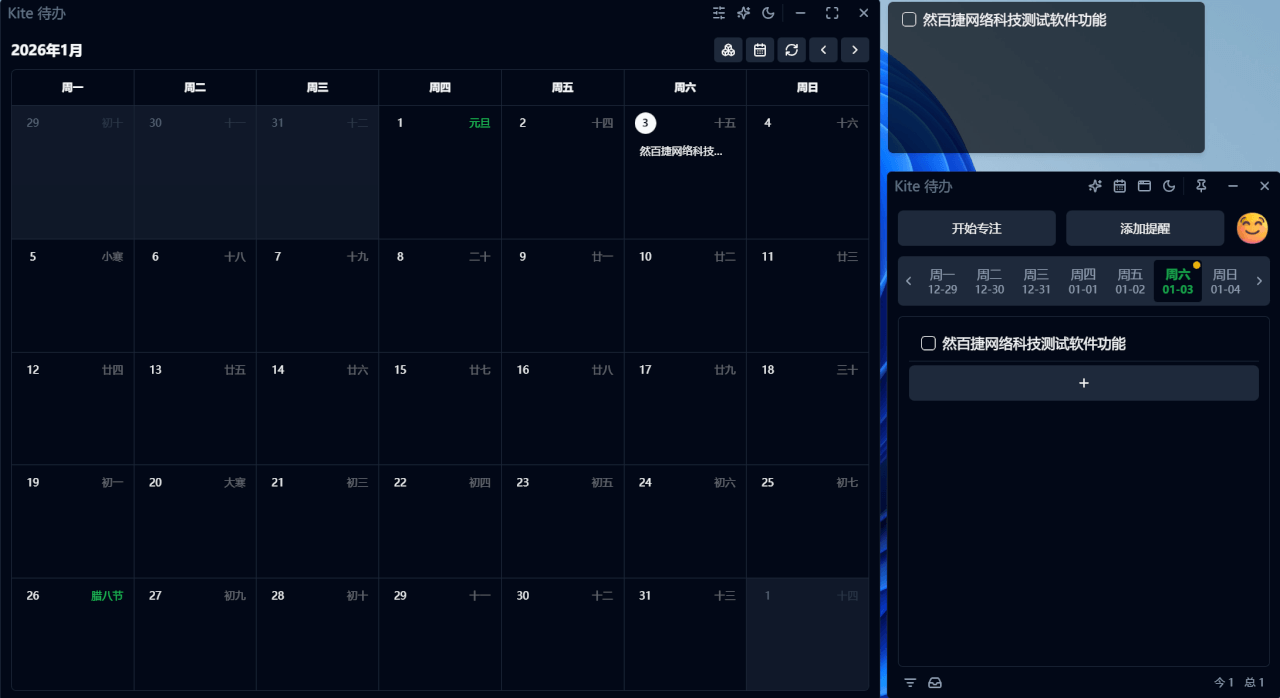Image resolution: width=1280 pixels, height=698 pixels.
Task: Select the 周日 01-04 day tab
Action: click(1225, 281)
